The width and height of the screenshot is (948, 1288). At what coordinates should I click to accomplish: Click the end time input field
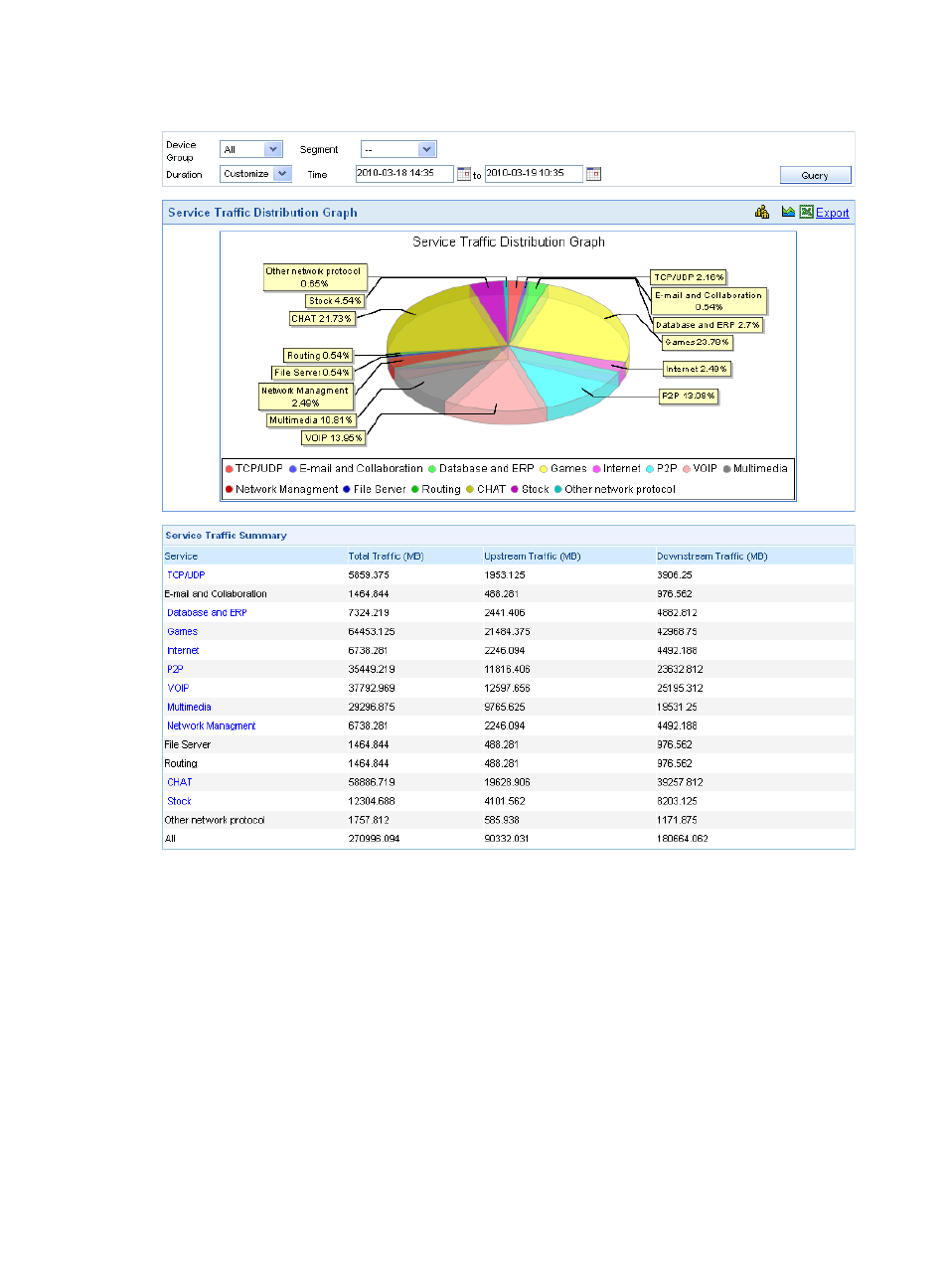tap(533, 173)
